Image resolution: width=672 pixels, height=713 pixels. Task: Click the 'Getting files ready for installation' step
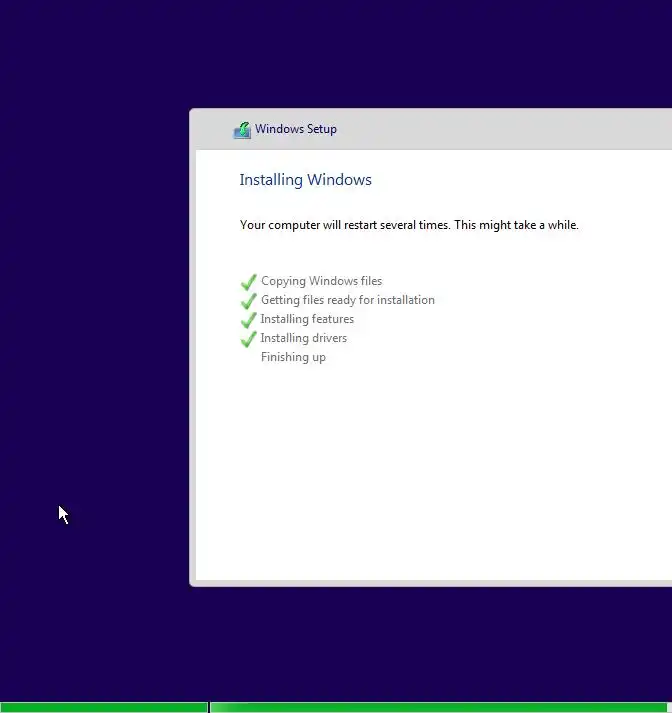coord(348,300)
